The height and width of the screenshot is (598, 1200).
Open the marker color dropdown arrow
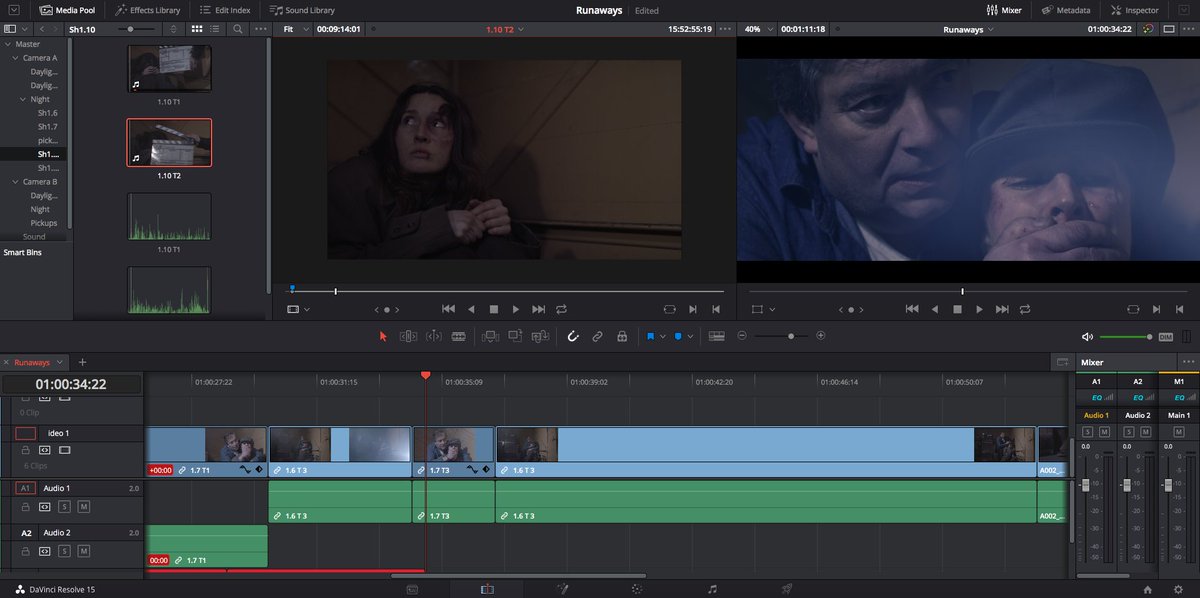coord(691,337)
